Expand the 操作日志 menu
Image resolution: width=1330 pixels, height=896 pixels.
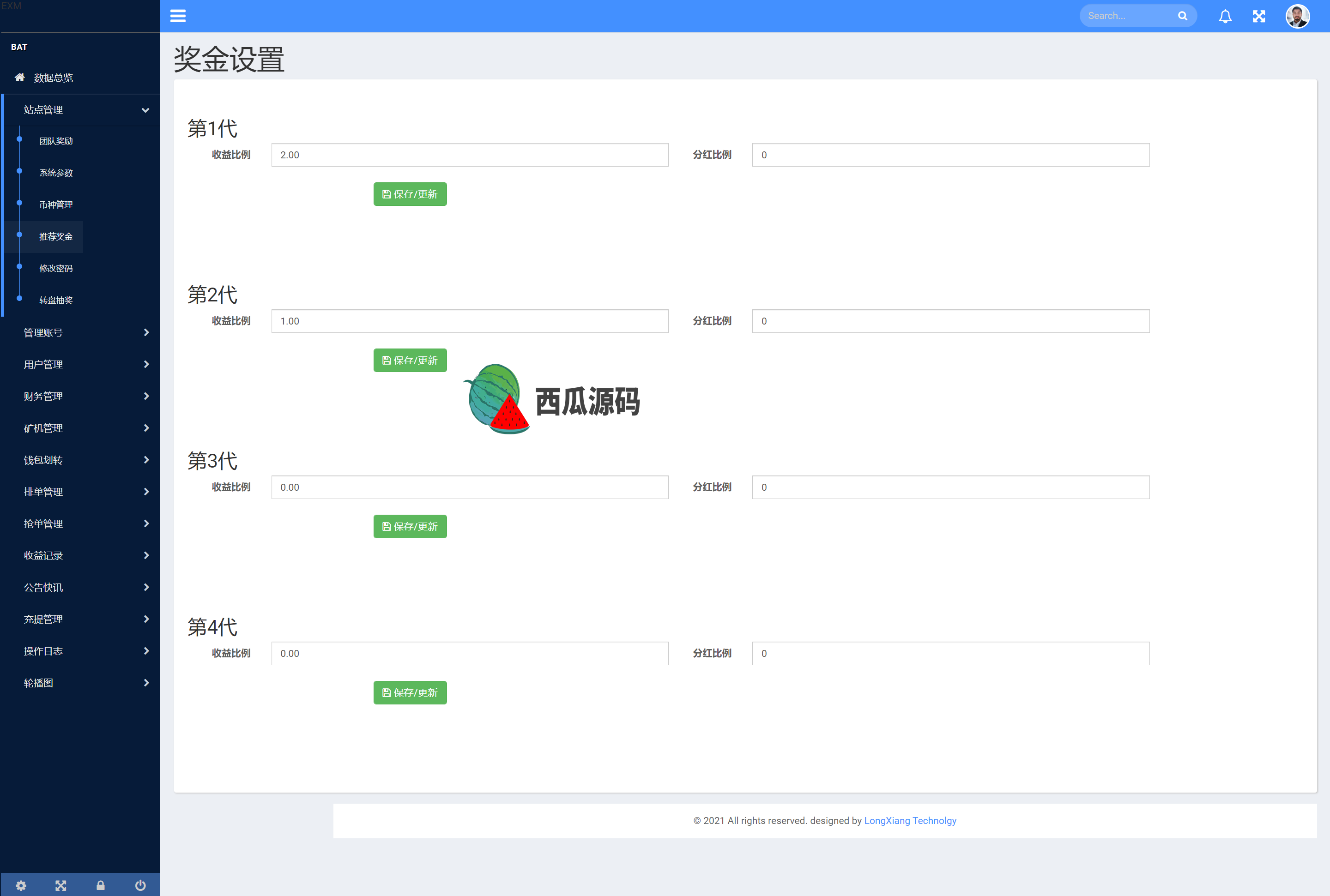click(82, 651)
